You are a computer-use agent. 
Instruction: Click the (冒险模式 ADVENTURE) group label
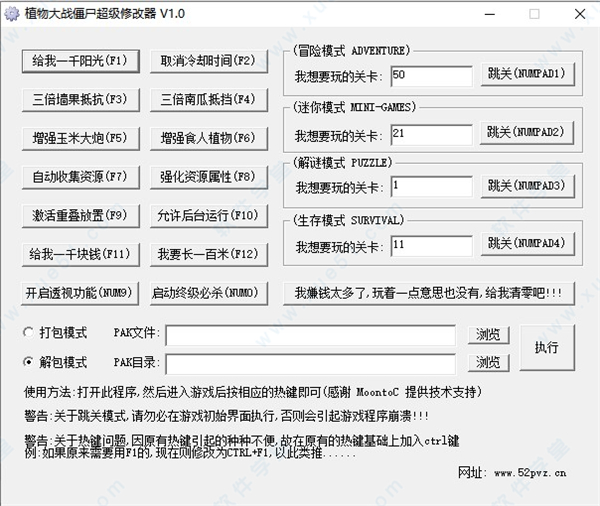pyautogui.click(x=351, y=51)
